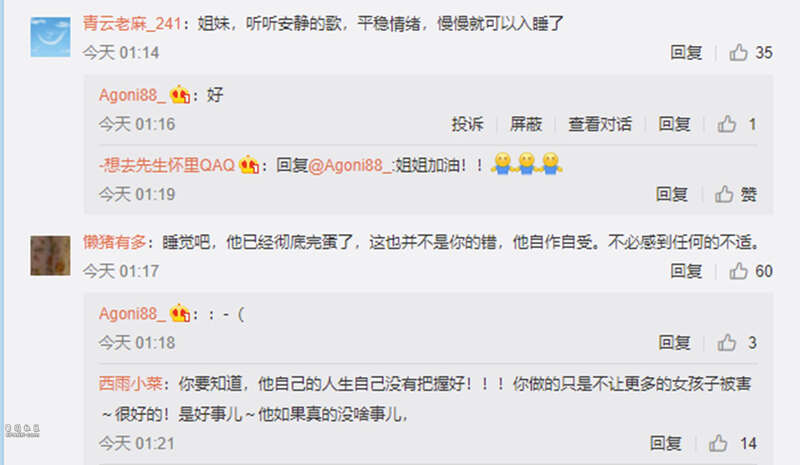Open the 西雨小菜 username link

tap(131, 383)
